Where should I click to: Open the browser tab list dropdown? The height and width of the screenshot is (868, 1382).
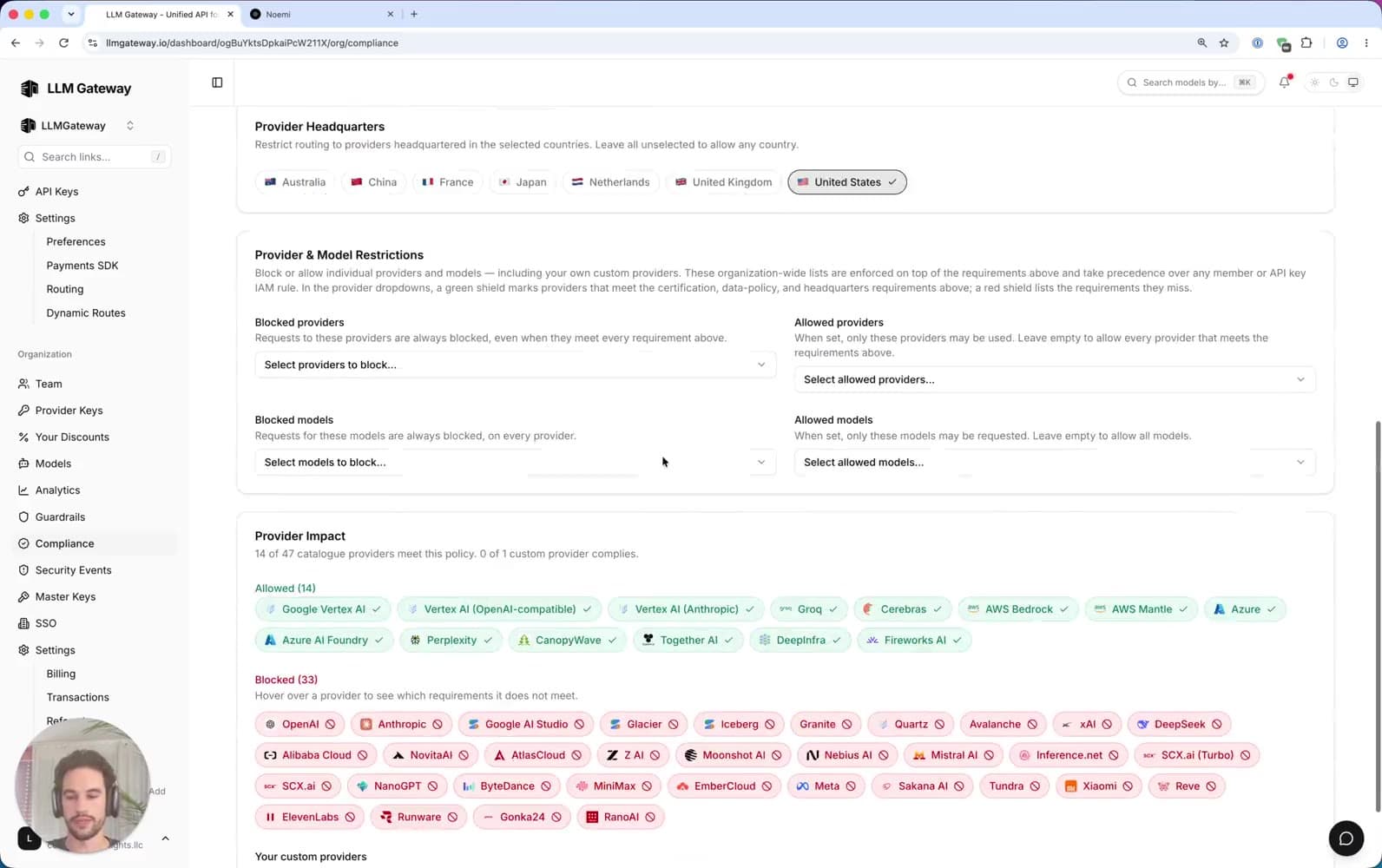[71, 14]
